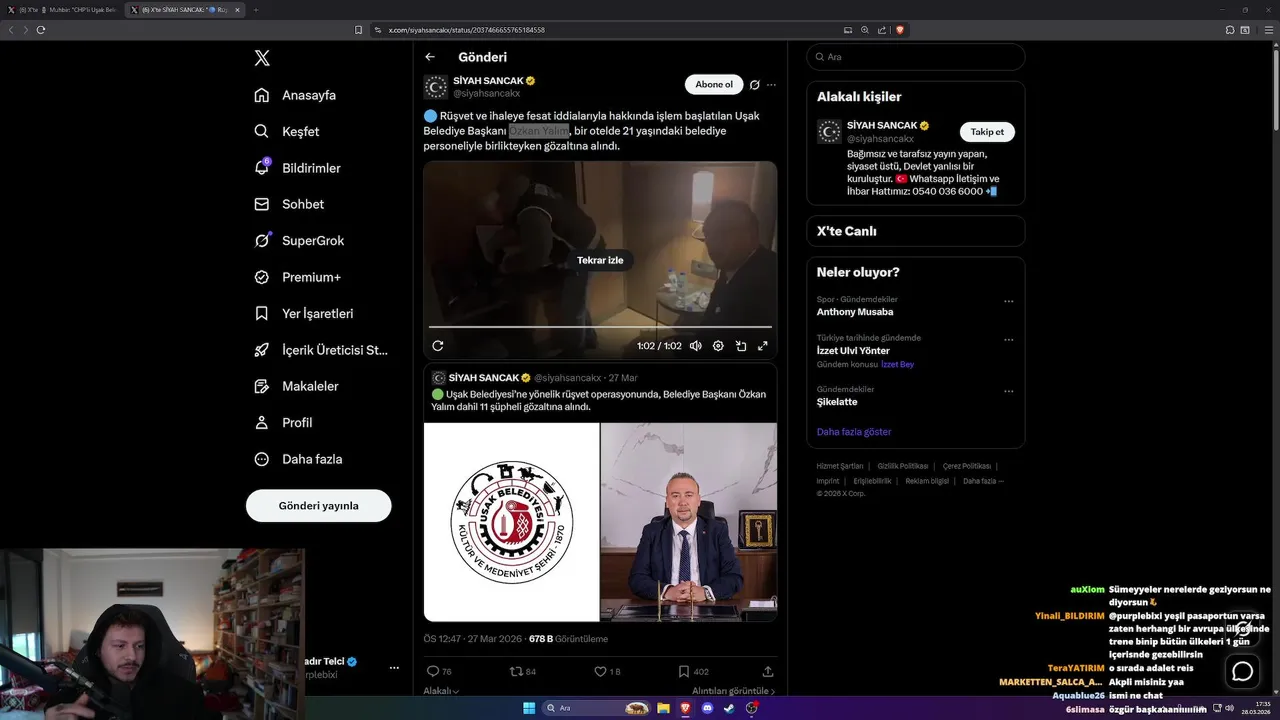
Task: Open Çerez Politikası footer link
Action: point(967,466)
